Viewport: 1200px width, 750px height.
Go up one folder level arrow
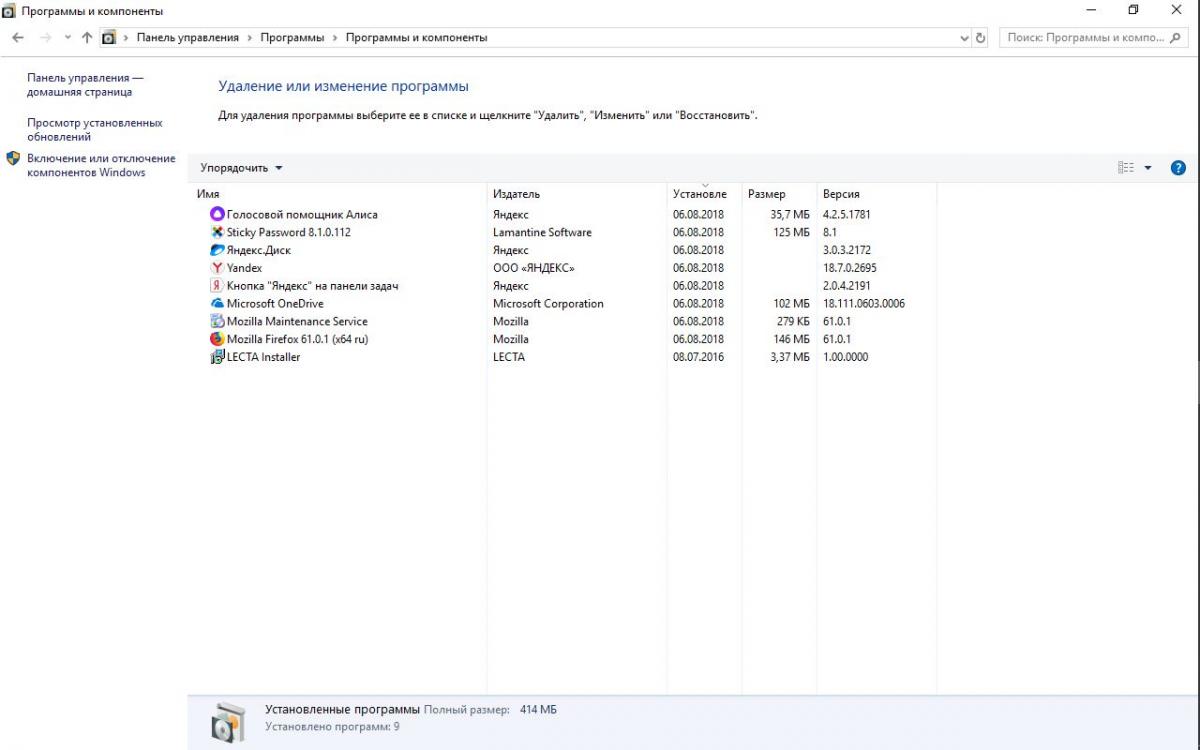(x=87, y=38)
